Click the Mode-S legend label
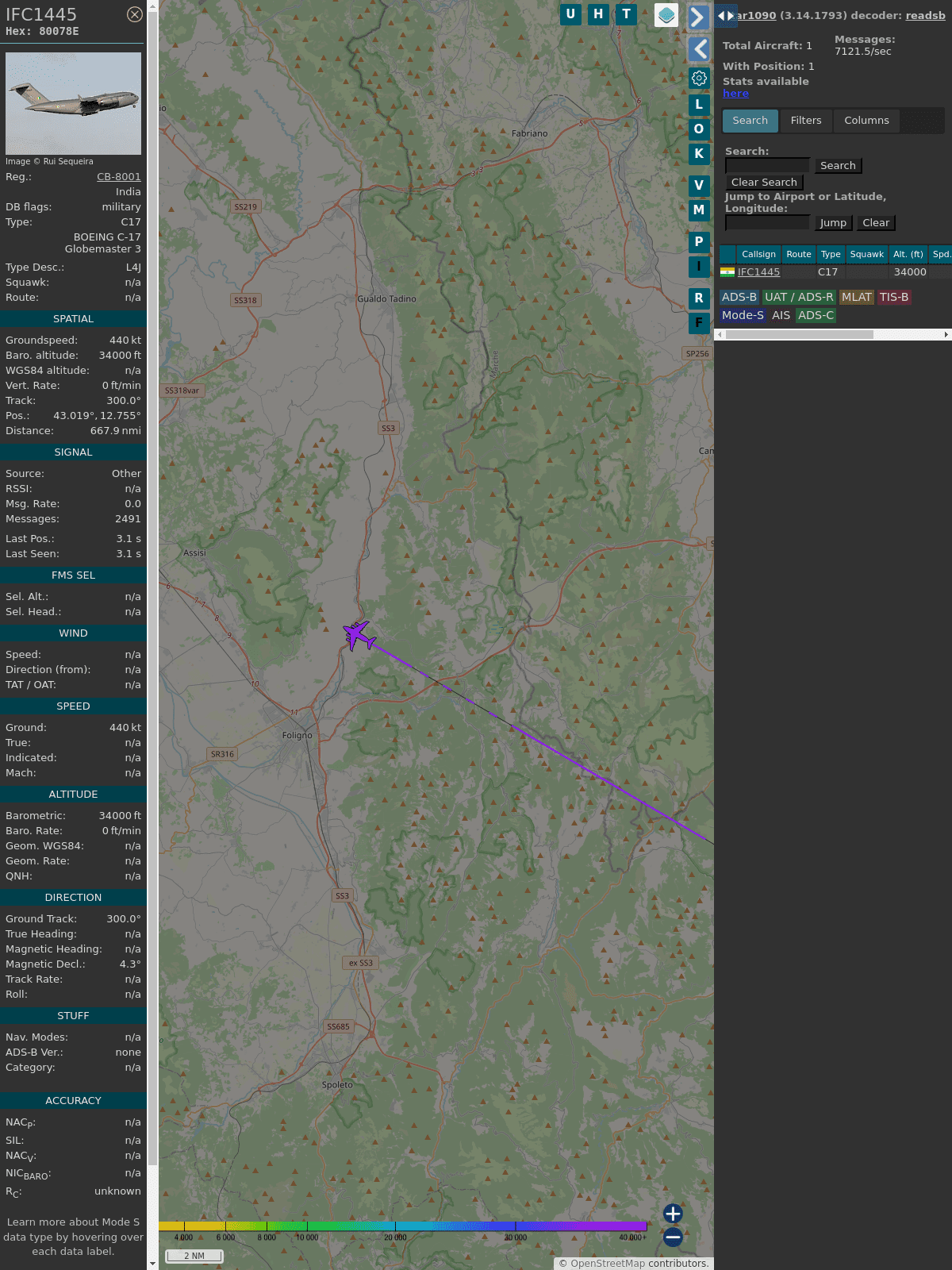The width and height of the screenshot is (952, 1270). (x=743, y=315)
